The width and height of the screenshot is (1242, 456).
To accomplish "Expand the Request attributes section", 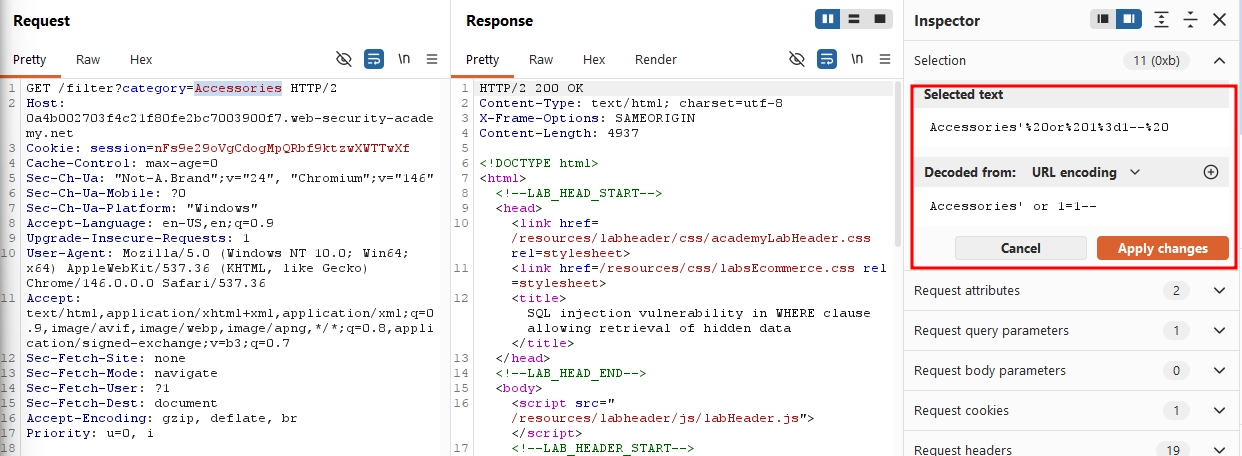I will [x=1072, y=290].
